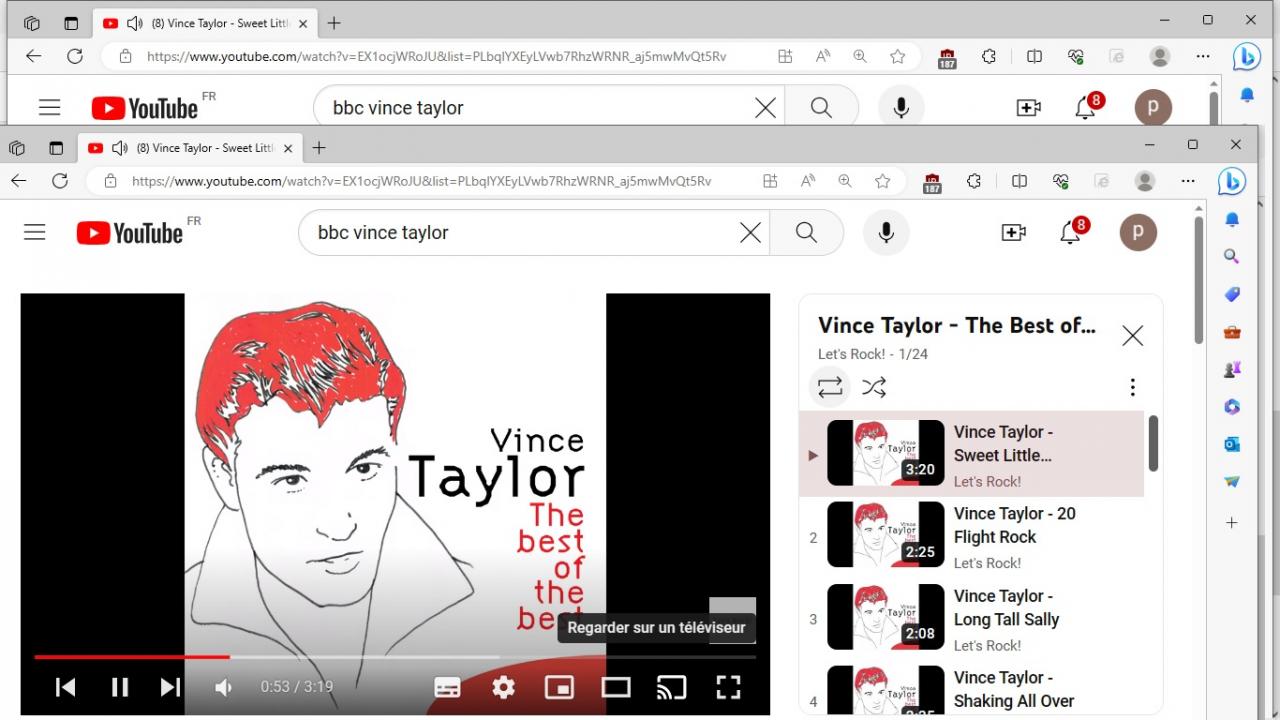The height and width of the screenshot is (720, 1280).
Task: Open the account avatar menu in front window
Action: click(1138, 233)
